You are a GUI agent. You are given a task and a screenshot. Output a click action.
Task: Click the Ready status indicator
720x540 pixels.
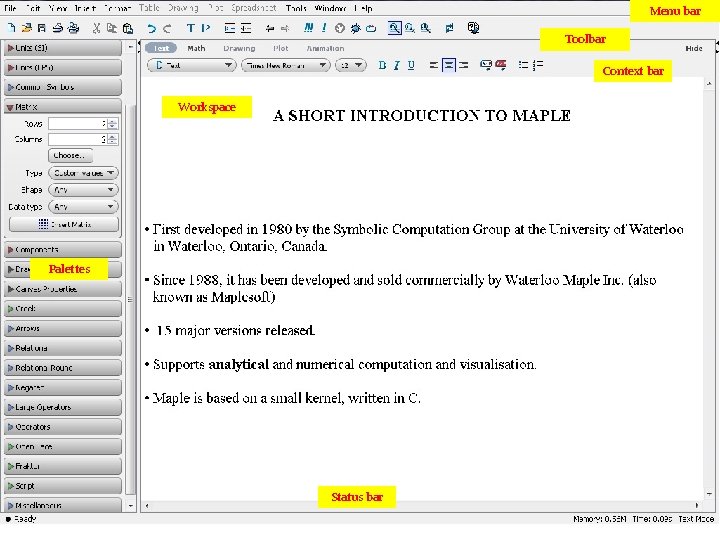click(x=21, y=519)
